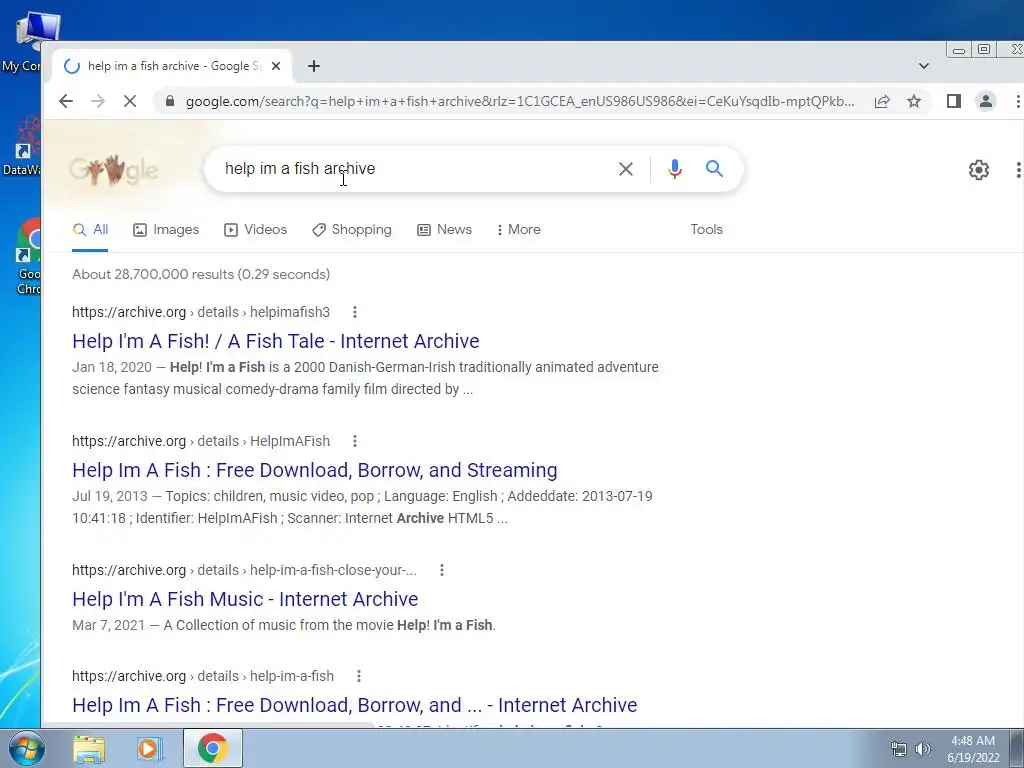Screen dimensions: 1024x768
Task: Start voice search with the microphone
Action: point(675,169)
